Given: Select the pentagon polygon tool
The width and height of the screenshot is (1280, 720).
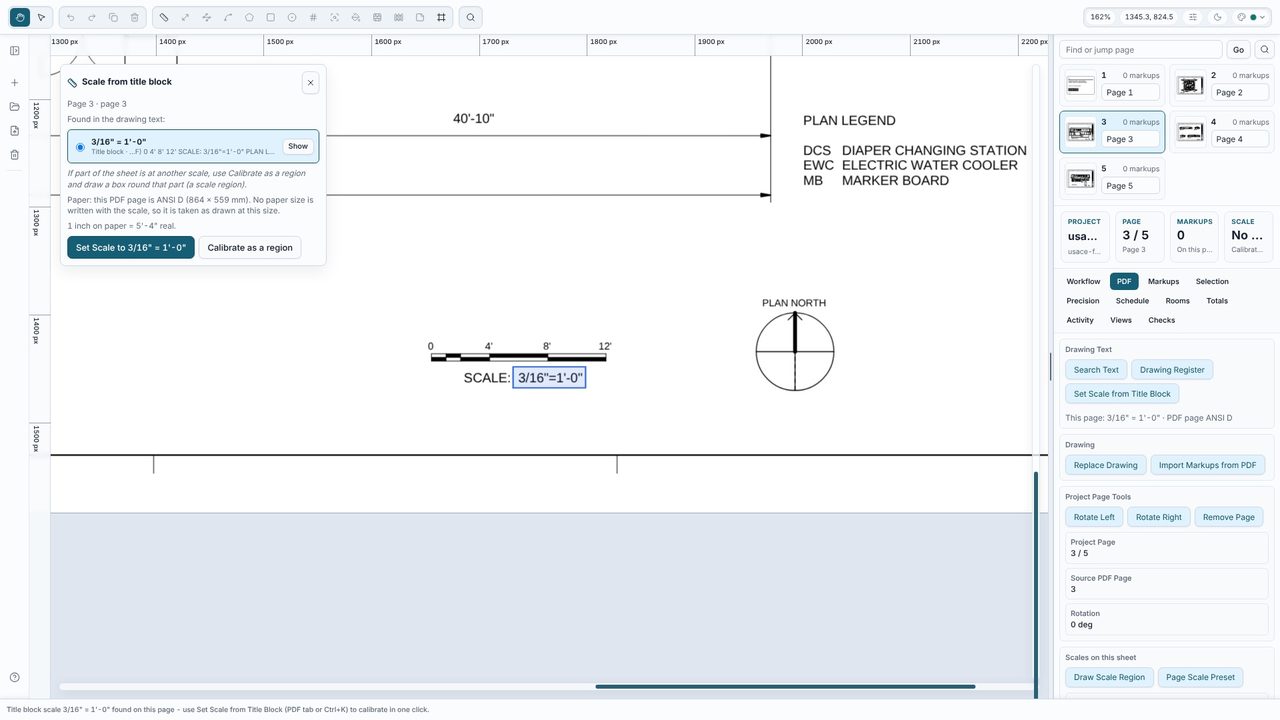Looking at the screenshot, I should 249,17.
